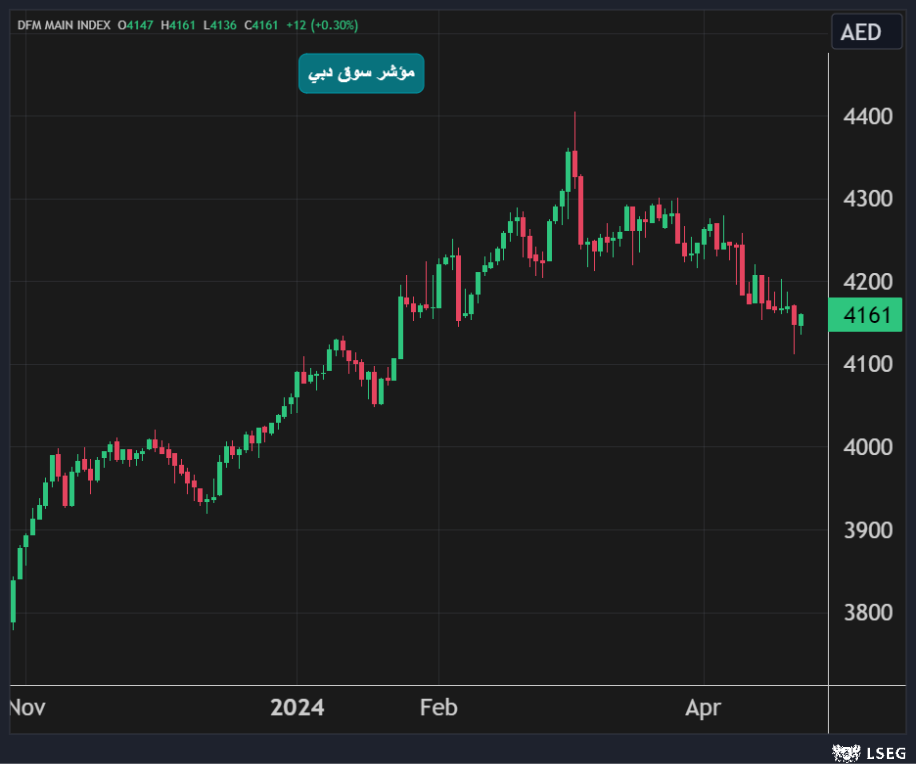916x764 pixels.
Task: Click the 3900 price axis label
Action: 868,530
